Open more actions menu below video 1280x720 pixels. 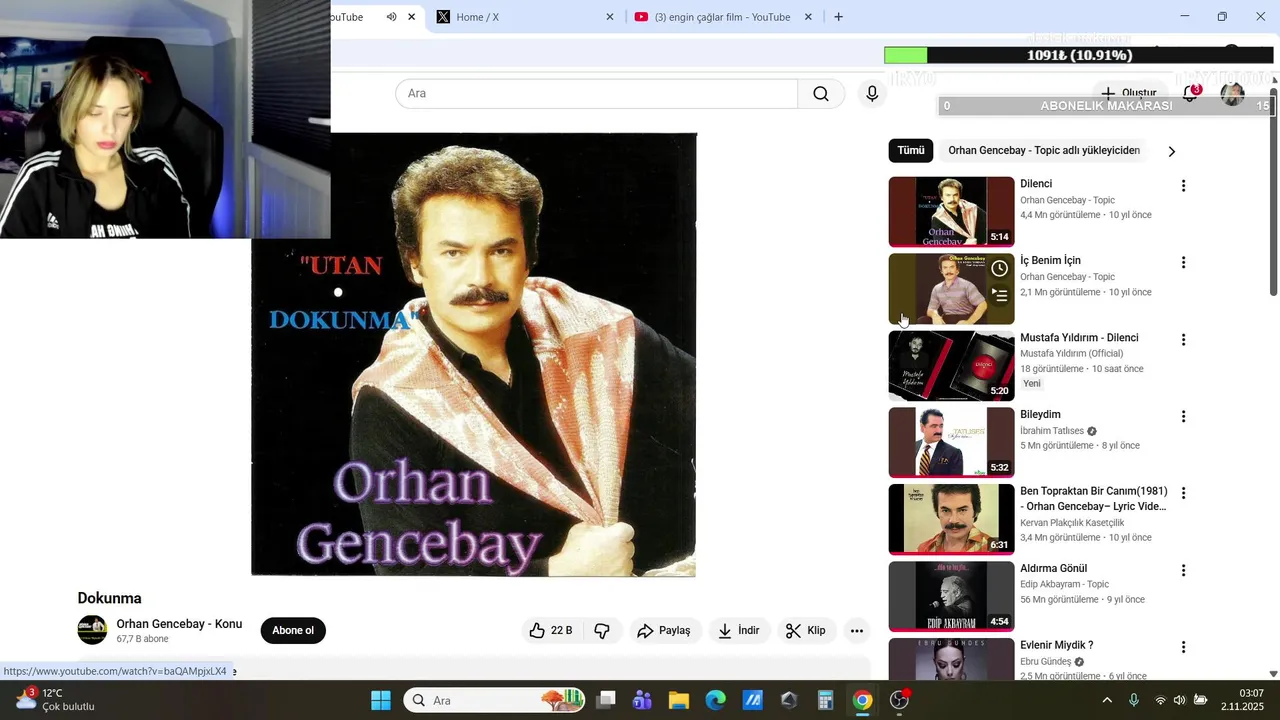857,630
